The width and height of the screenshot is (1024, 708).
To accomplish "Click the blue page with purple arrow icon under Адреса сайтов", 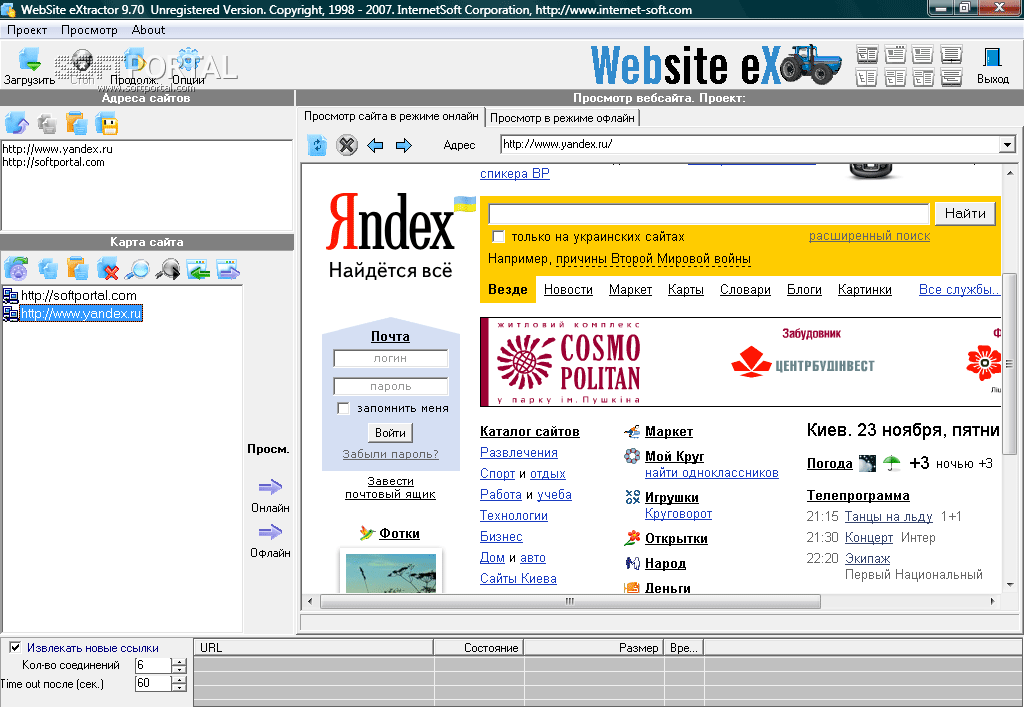I will pyautogui.click(x=16, y=123).
